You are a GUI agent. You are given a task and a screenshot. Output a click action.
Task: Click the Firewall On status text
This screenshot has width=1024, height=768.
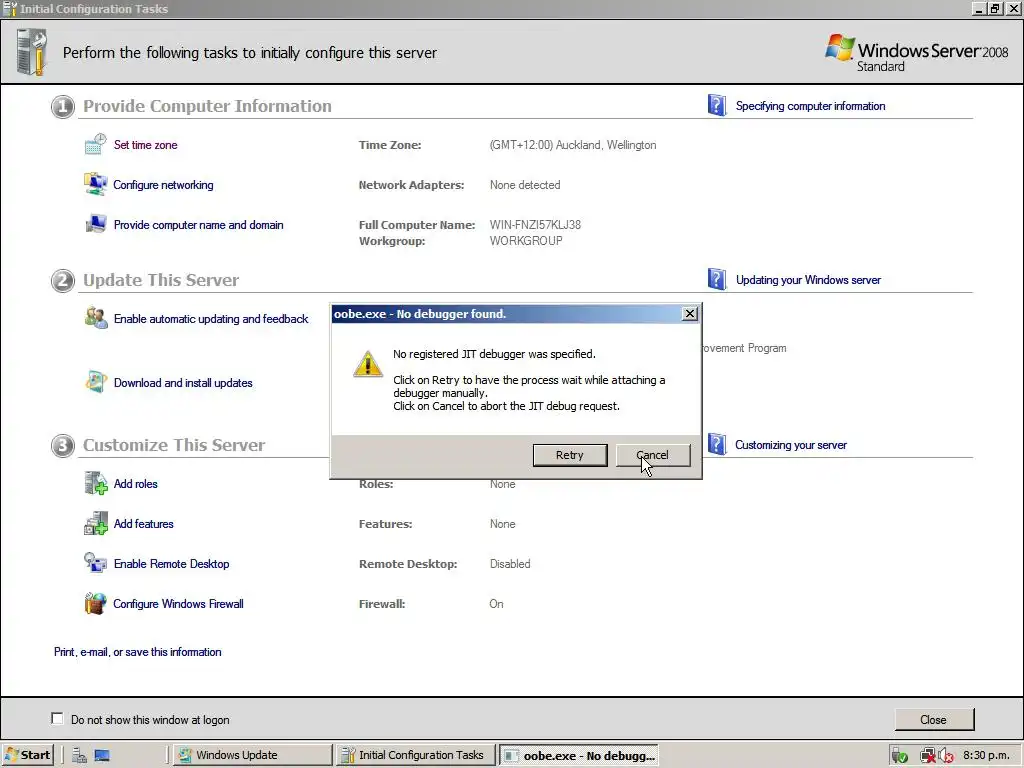tap(496, 603)
